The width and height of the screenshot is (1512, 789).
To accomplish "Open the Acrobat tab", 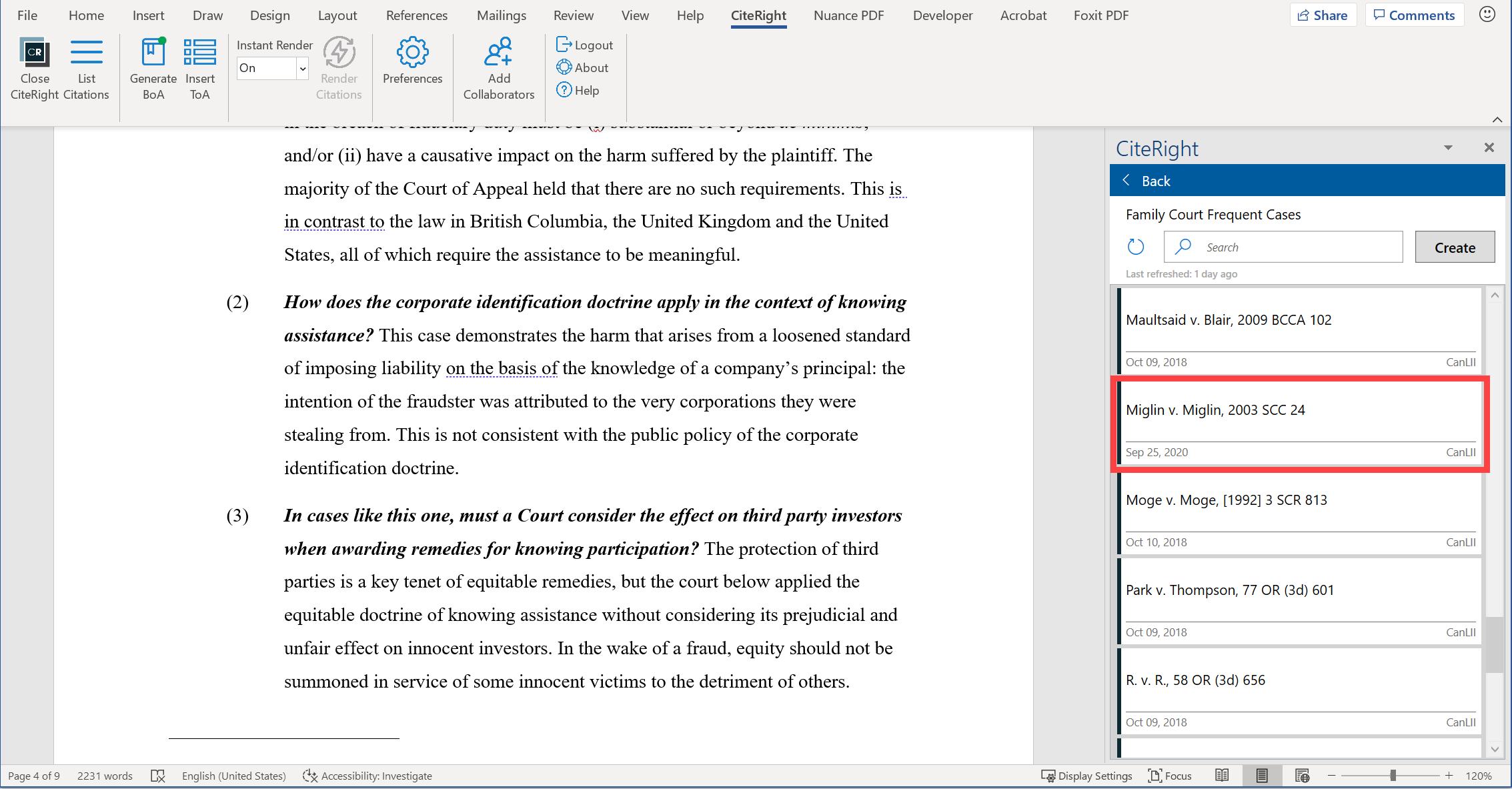I will [1023, 15].
